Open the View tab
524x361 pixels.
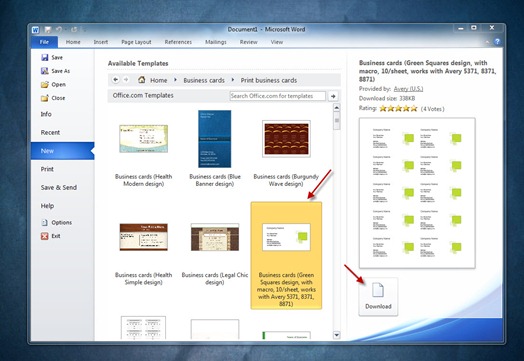[277, 42]
